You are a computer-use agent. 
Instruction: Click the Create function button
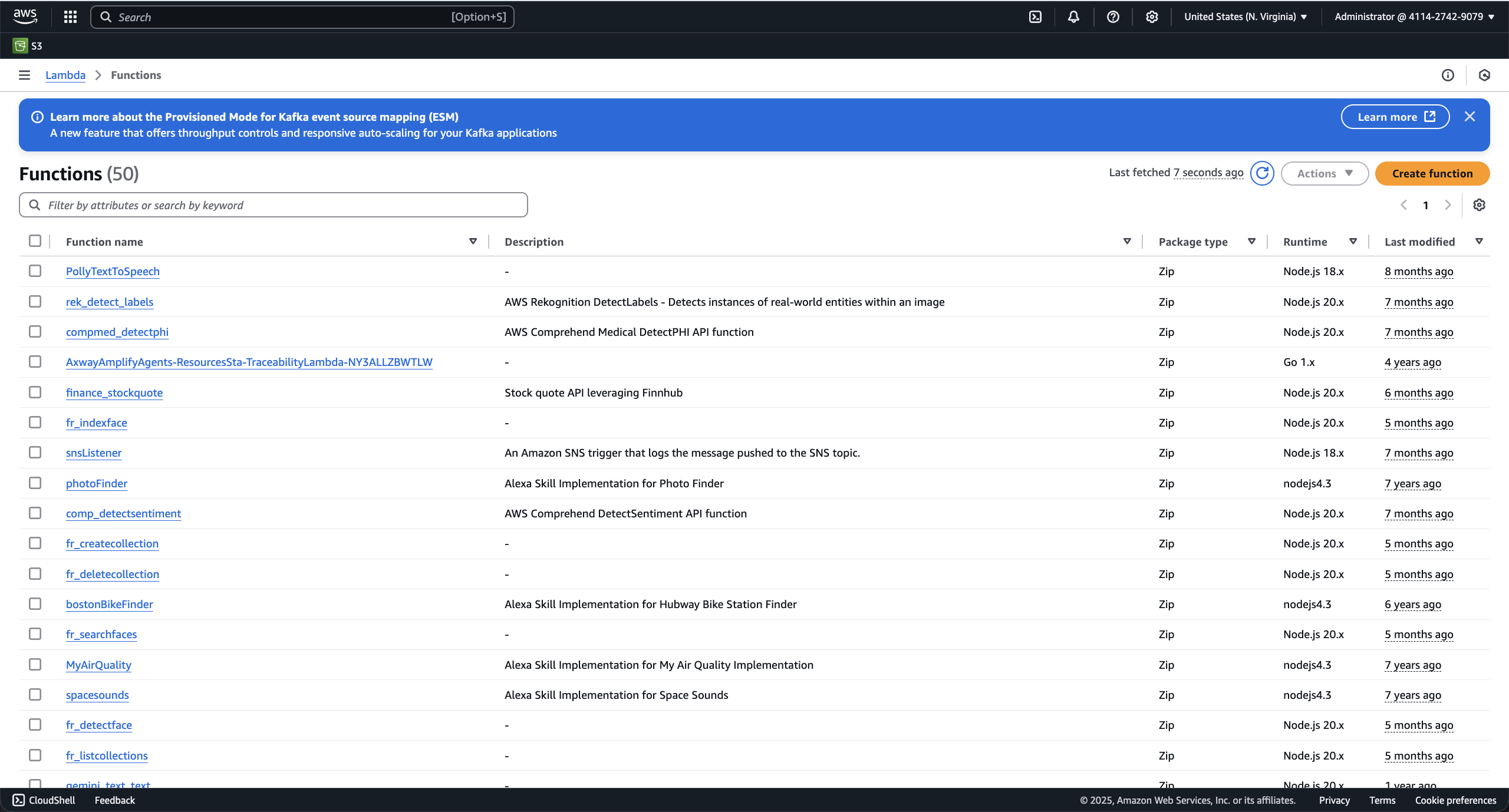coord(1432,173)
